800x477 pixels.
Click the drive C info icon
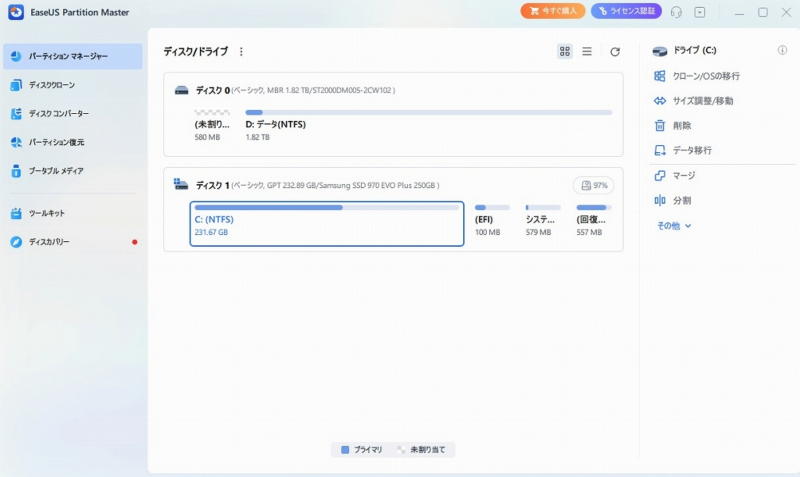[x=782, y=50]
